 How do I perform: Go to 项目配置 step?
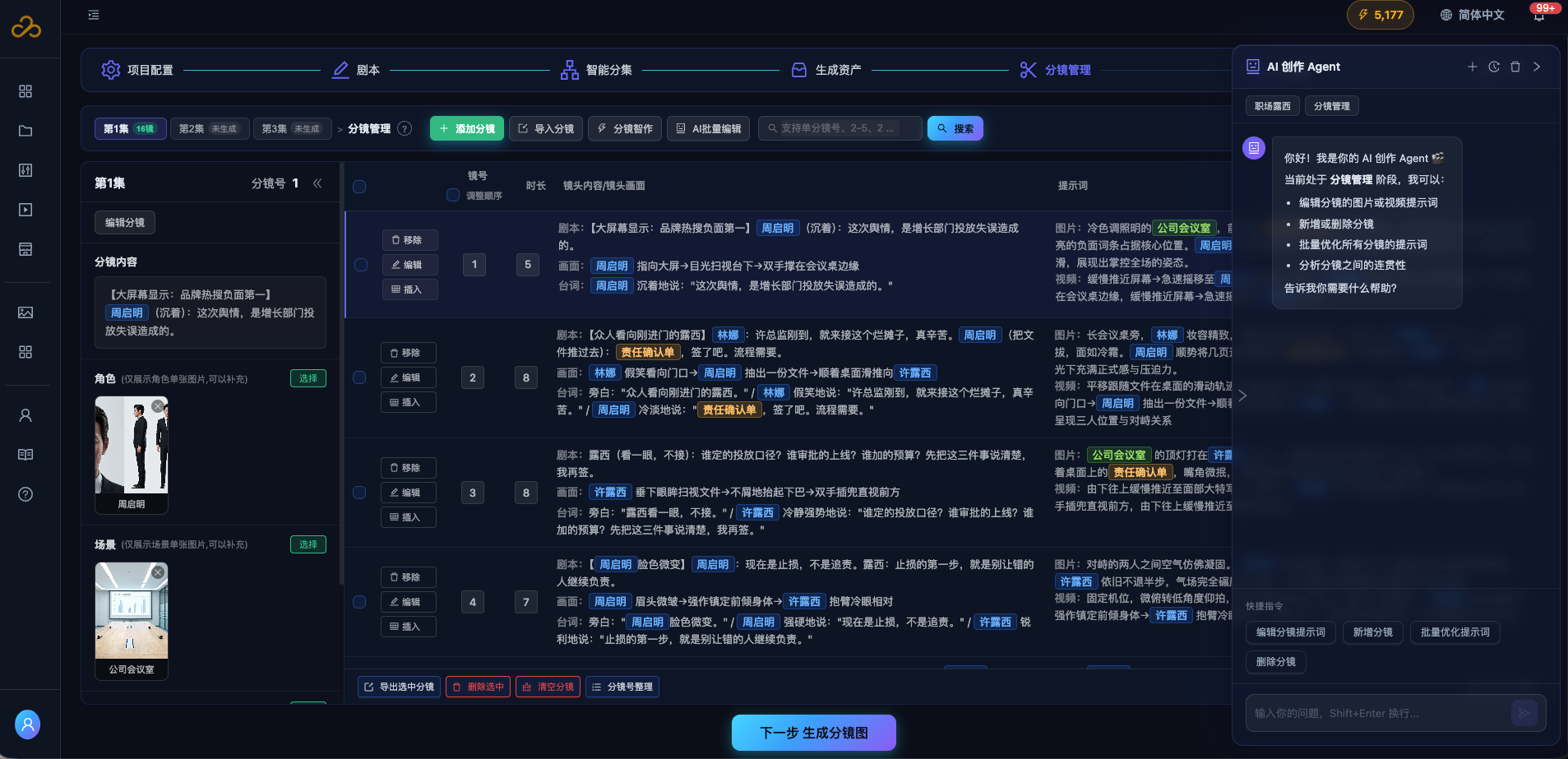[x=137, y=70]
